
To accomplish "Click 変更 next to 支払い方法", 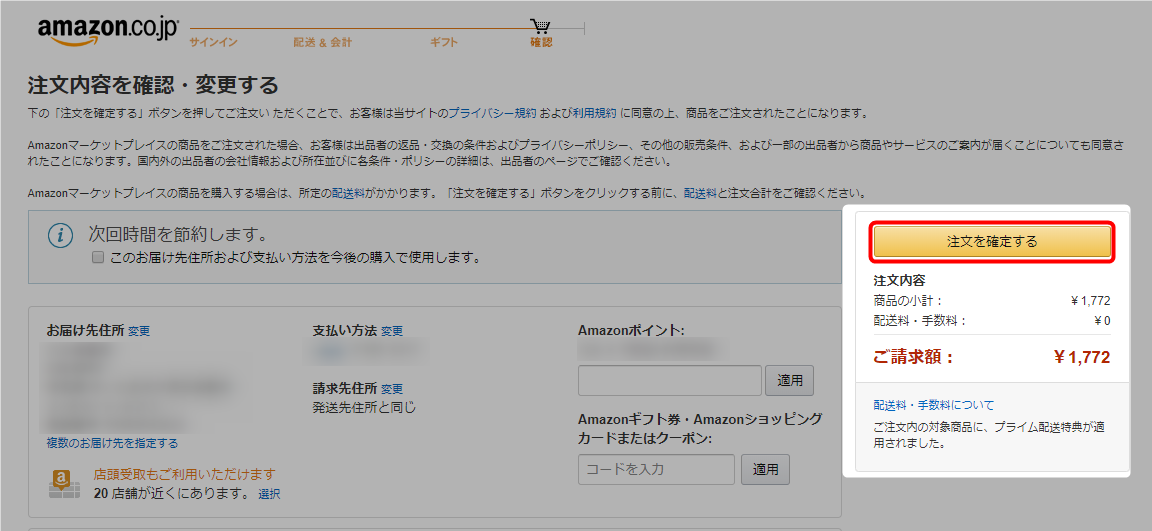I will point(392,331).
